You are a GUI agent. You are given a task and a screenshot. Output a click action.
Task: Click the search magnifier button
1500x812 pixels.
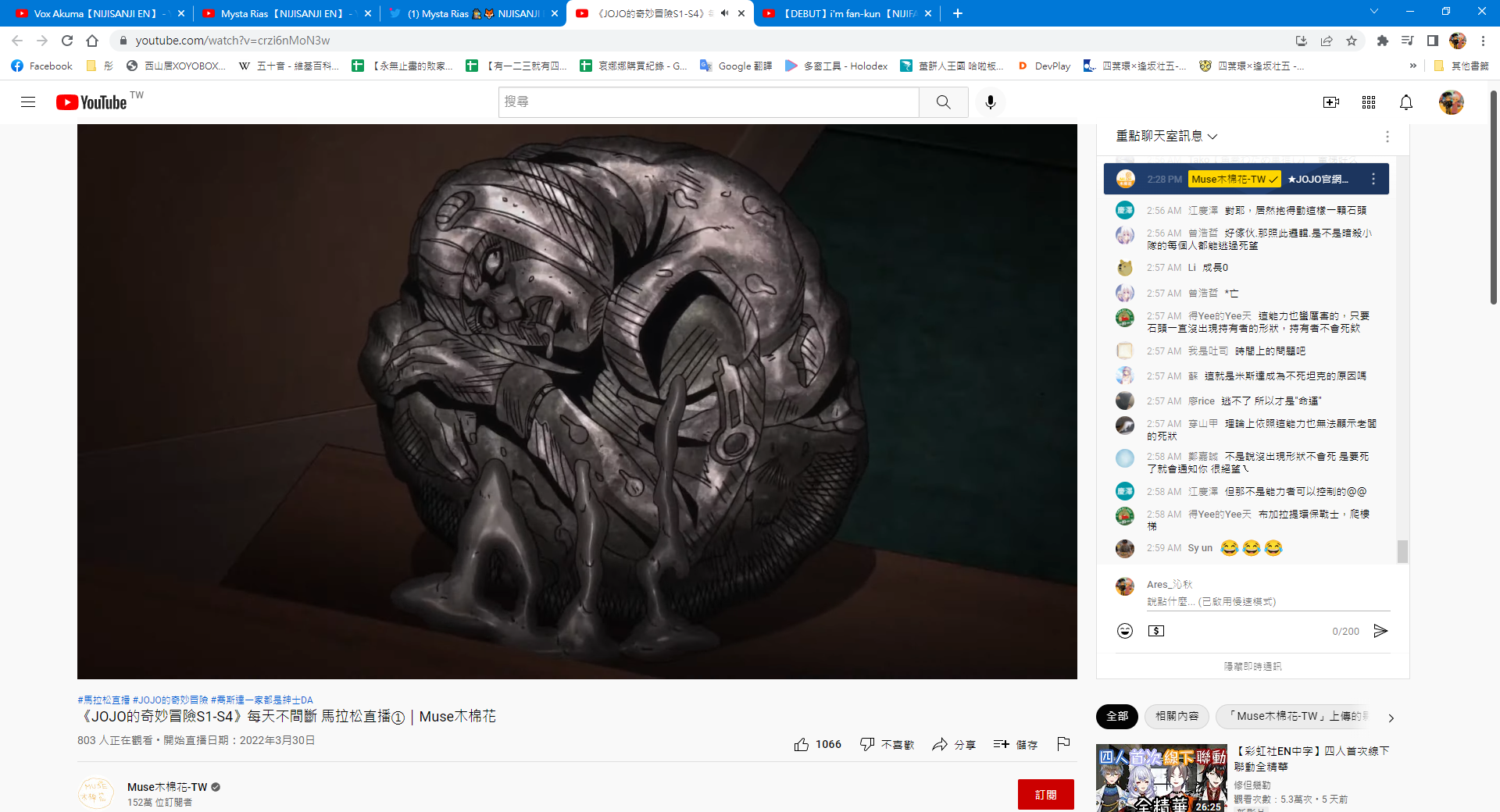pyautogui.click(x=944, y=102)
